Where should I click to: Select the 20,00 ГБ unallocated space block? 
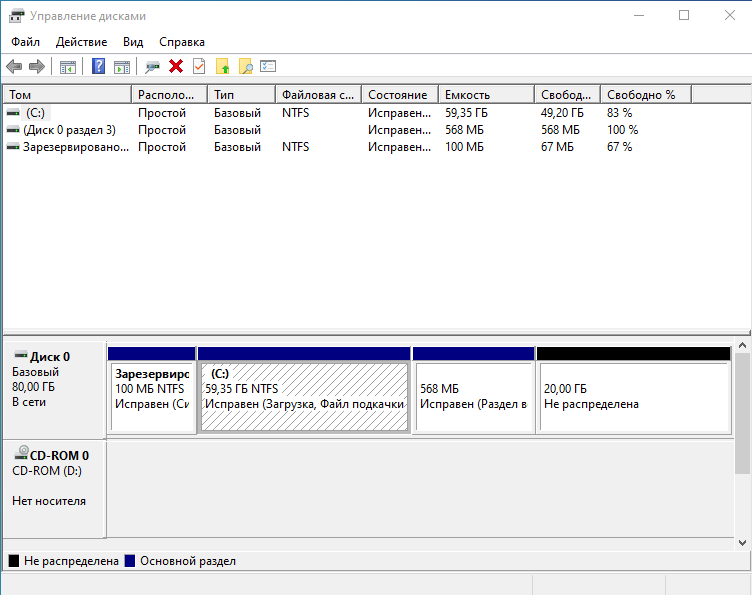[x=634, y=397]
